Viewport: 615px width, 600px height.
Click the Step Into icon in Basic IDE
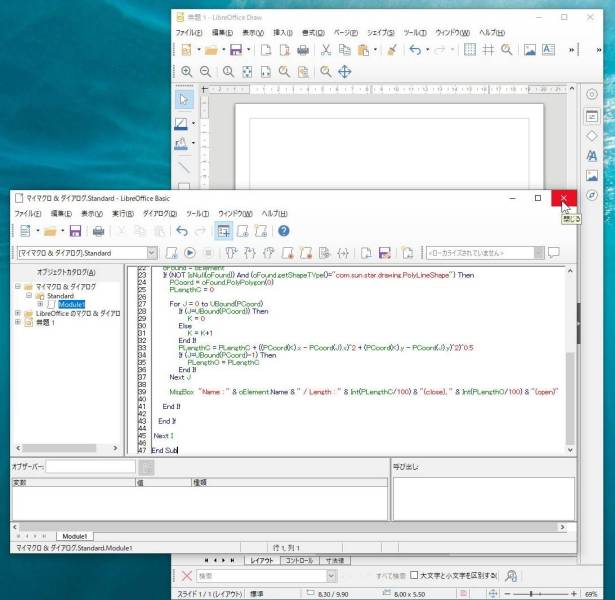pos(250,253)
